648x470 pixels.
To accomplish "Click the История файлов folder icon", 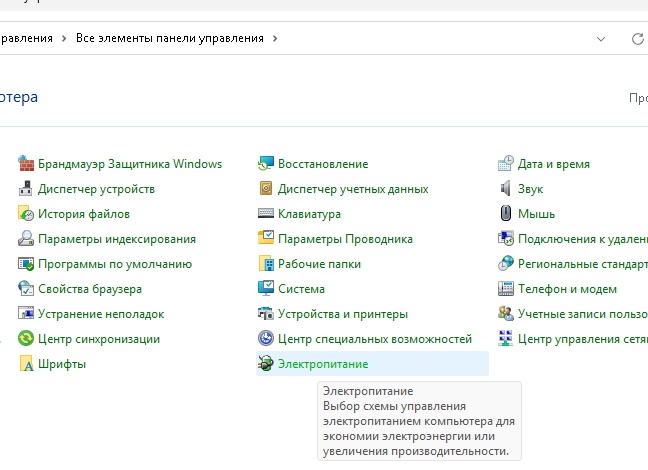I will [x=26, y=214].
